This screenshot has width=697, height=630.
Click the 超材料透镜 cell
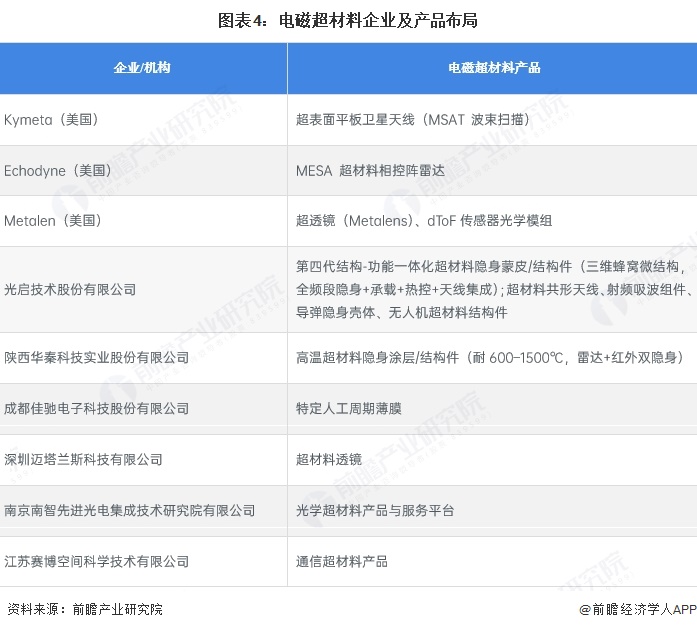coord(492,460)
